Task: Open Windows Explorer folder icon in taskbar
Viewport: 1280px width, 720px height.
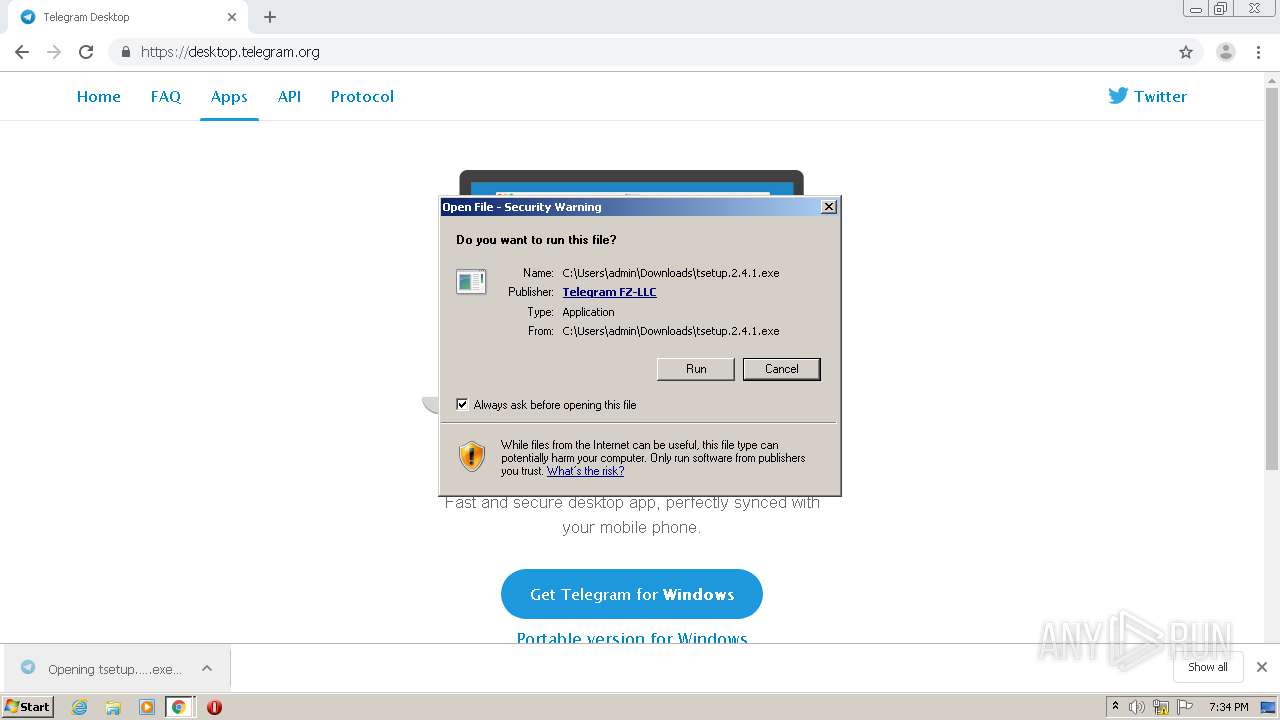Action: click(x=113, y=707)
